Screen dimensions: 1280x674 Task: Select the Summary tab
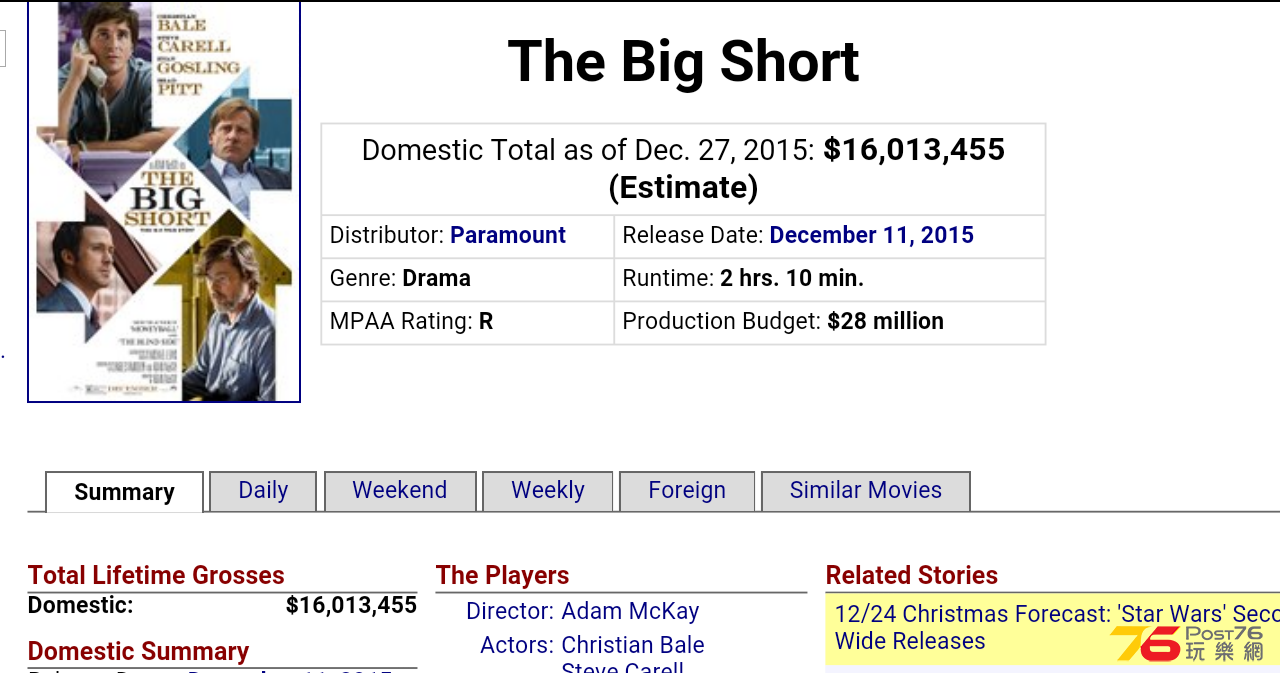click(x=124, y=492)
